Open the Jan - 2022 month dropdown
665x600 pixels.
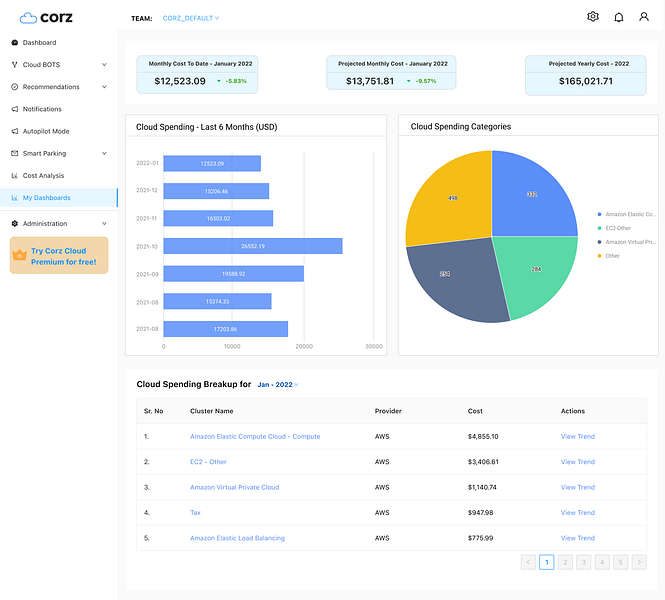pos(278,385)
